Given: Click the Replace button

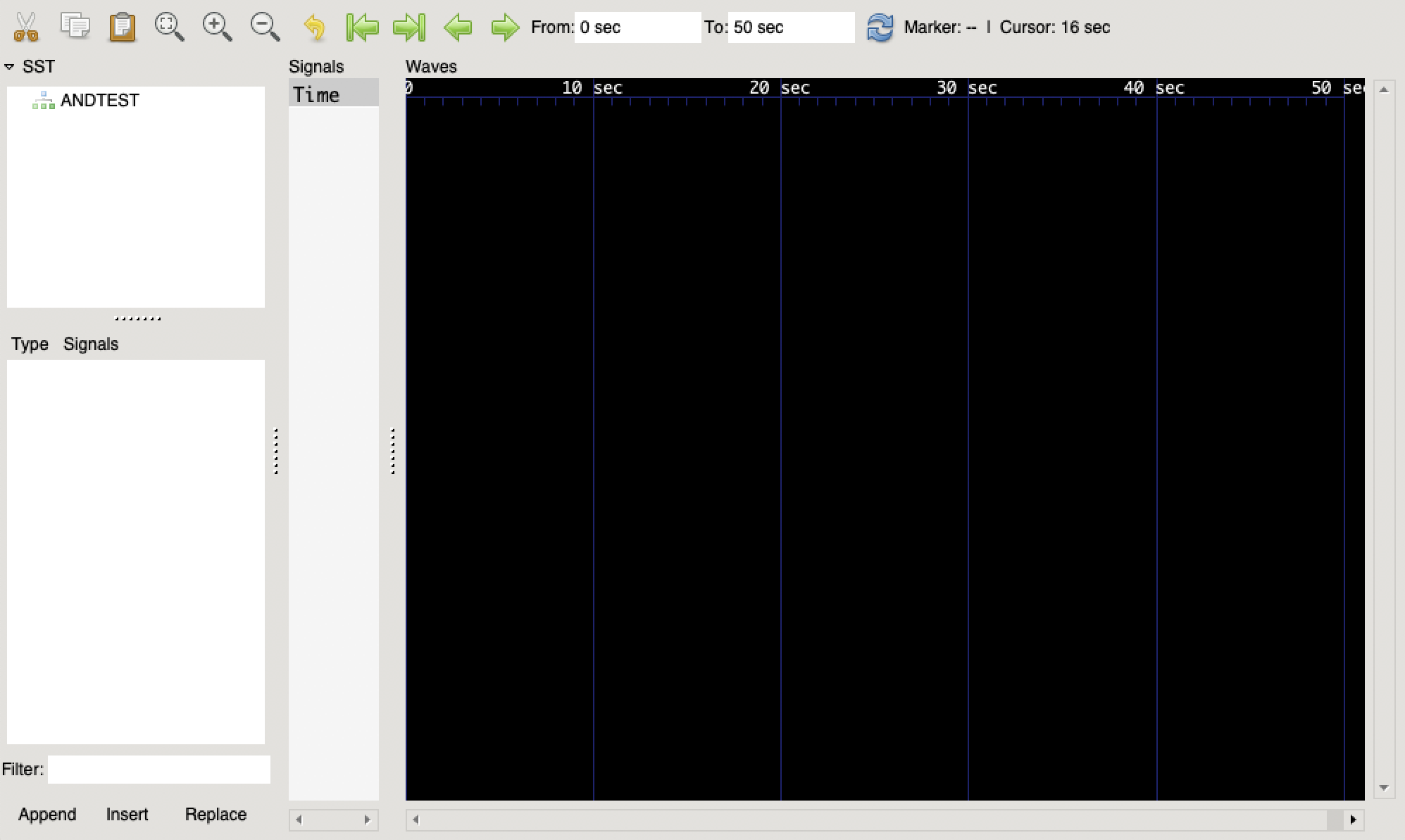Looking at the screenshot, I should tap(216, 814).
